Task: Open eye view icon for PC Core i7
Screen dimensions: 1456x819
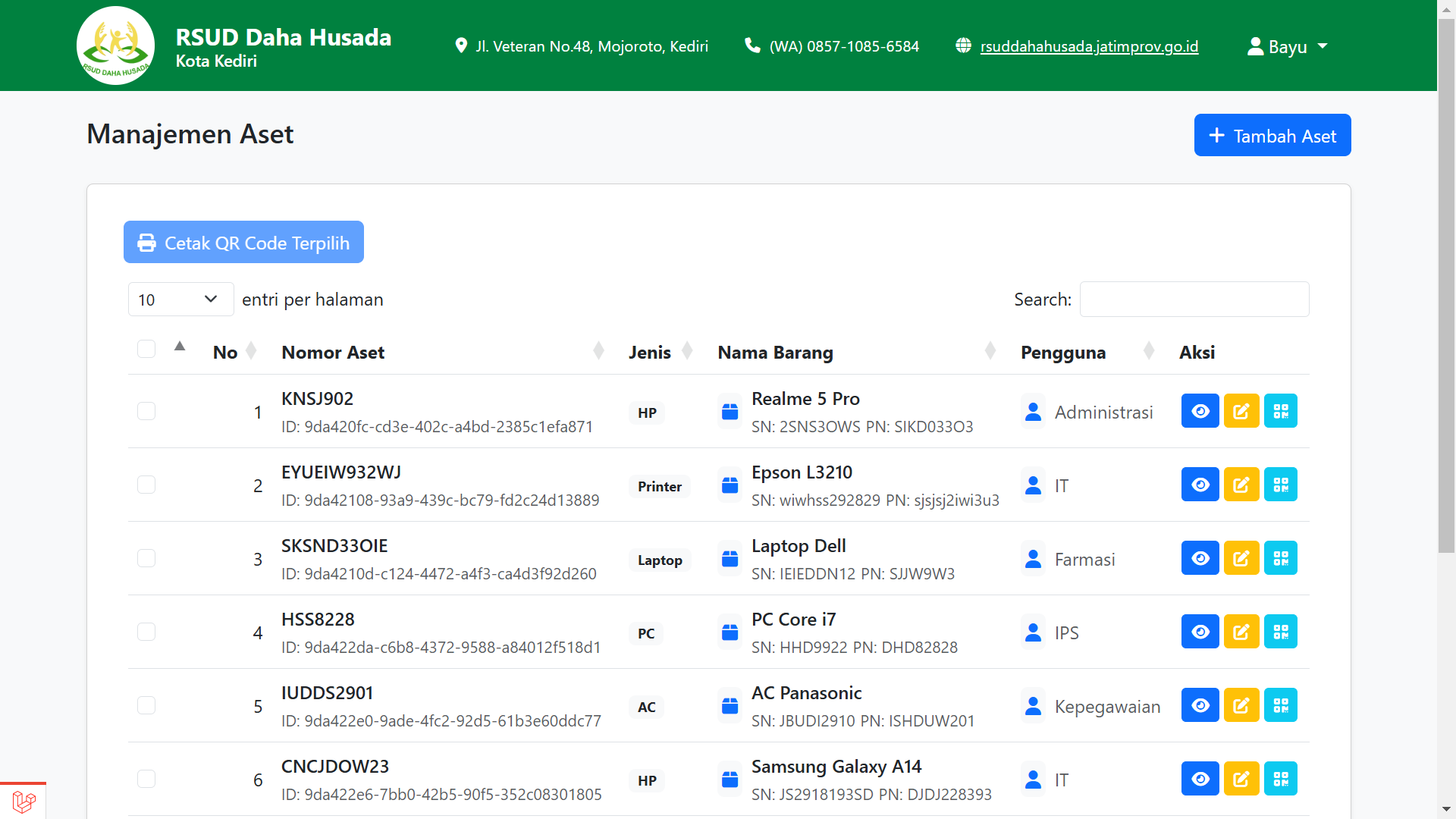Action: (1200, 632)
